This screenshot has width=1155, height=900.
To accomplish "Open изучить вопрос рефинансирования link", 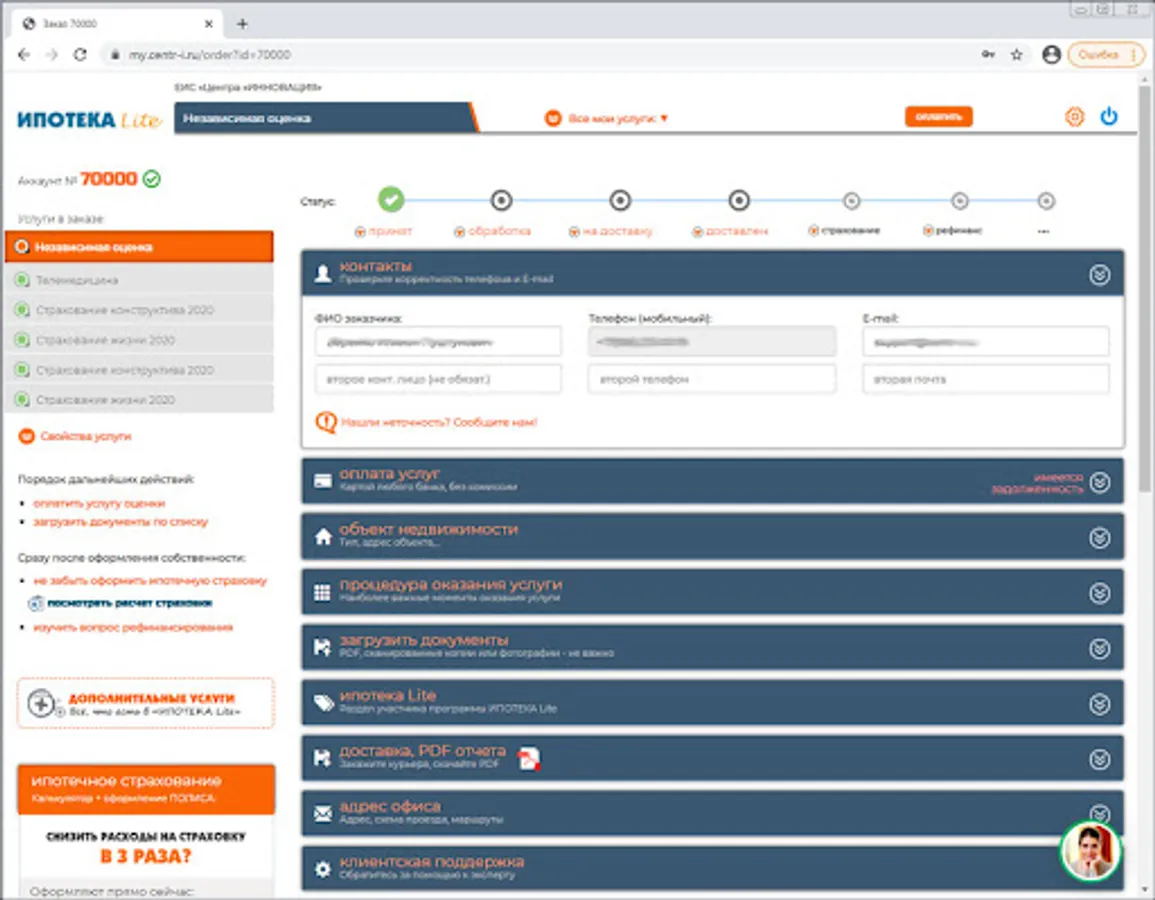I will (x=133, y=627).
